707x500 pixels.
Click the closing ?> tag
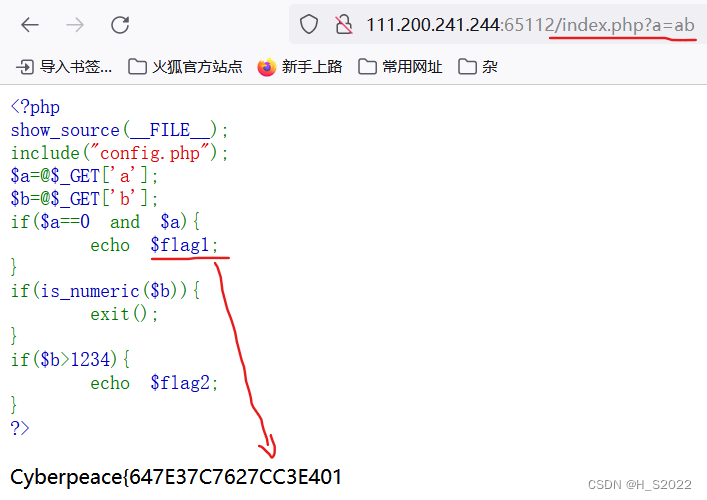tap(20, 428)
